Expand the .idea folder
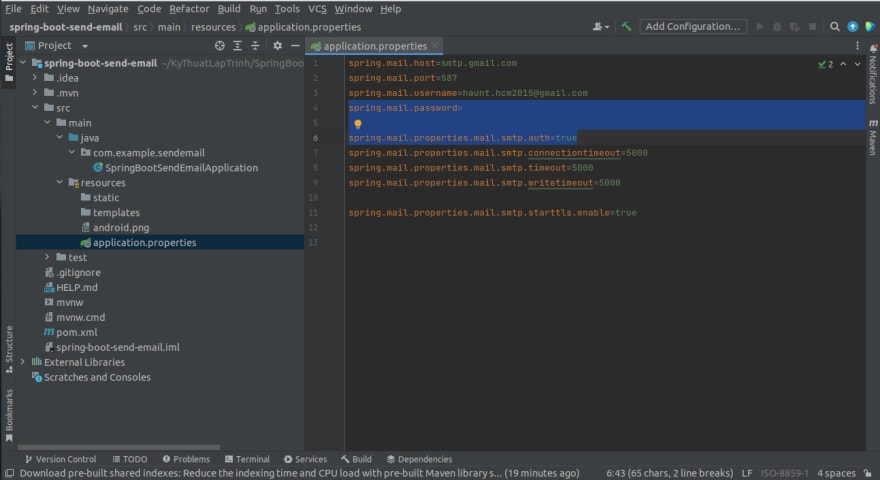 coord(35,77)
